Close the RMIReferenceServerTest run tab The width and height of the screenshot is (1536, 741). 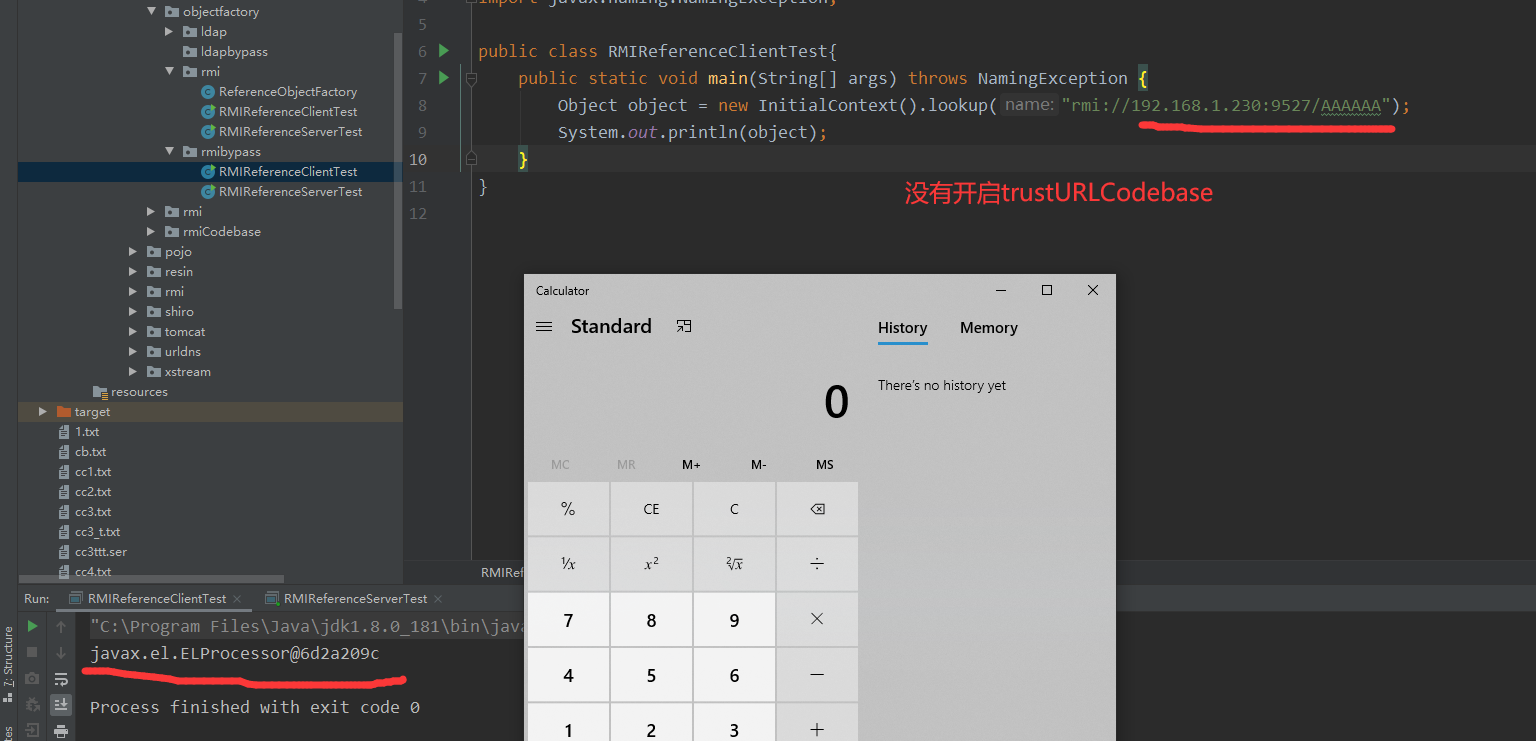click(x=439, y=599)
